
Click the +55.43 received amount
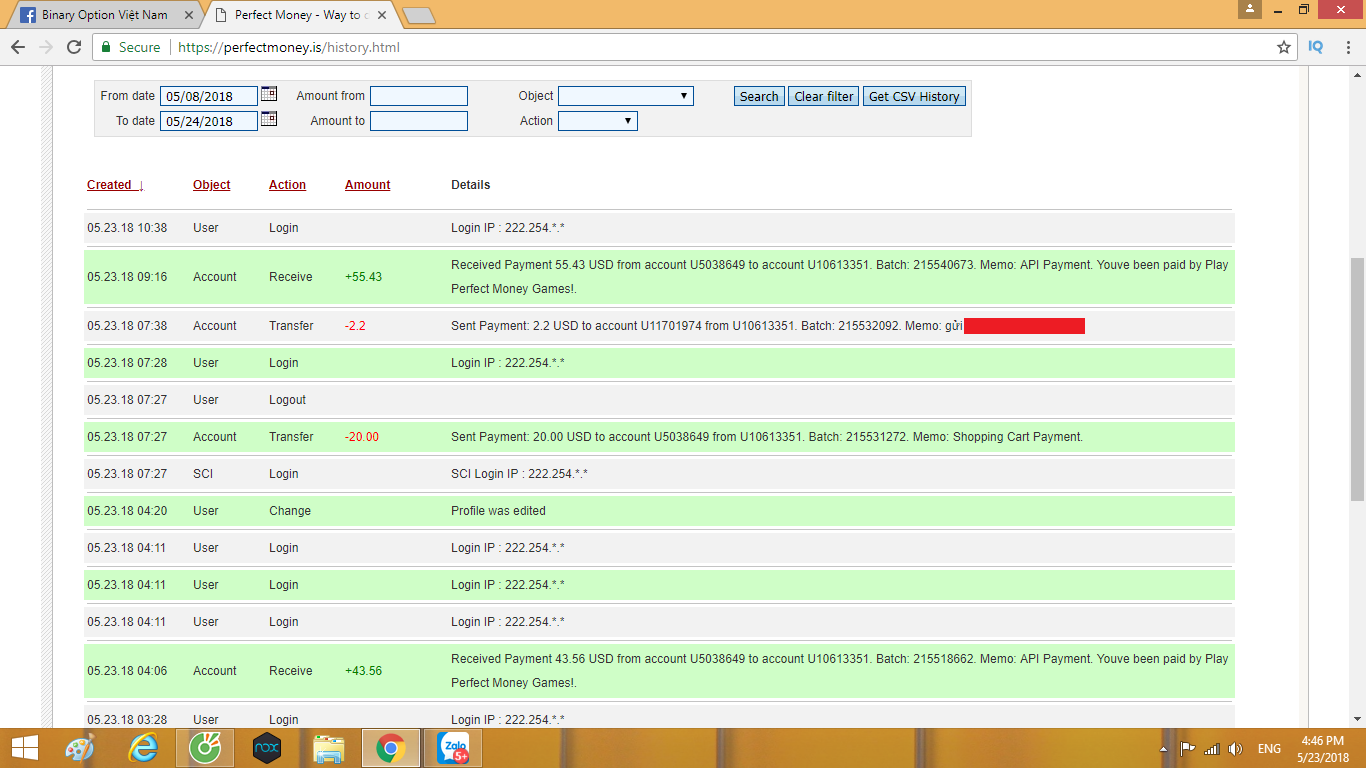coord(363,277)
